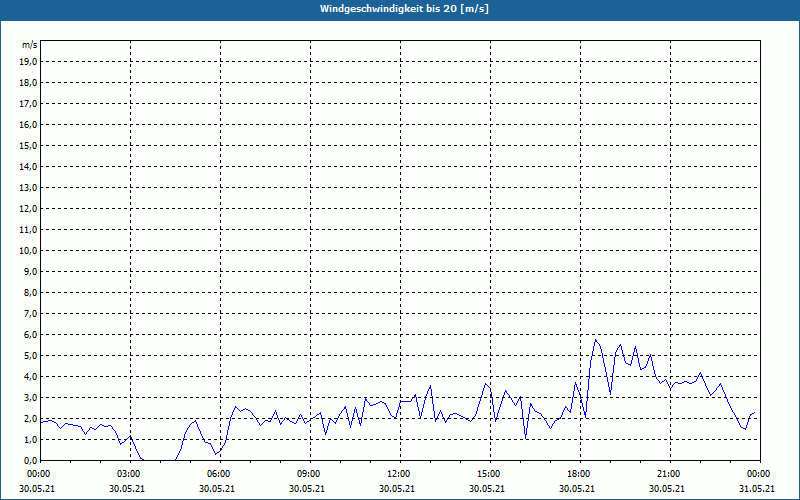Viewport: 800px width, 500px height.
Task: Click the 1,0 y-axis value
Action: point(30,440)
